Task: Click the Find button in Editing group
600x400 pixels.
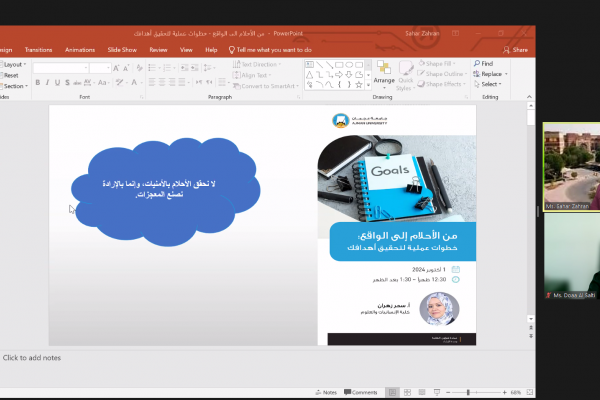Action: (x=485, y=63)
